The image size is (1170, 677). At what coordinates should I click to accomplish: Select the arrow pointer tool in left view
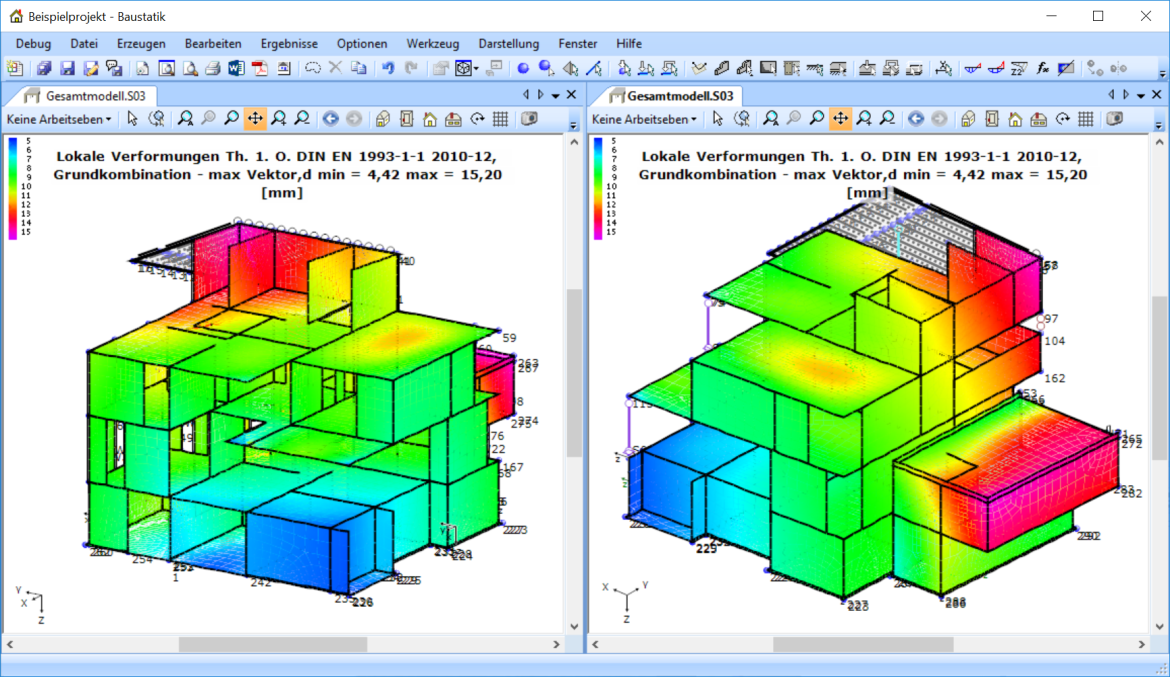[x=133, y=119]
